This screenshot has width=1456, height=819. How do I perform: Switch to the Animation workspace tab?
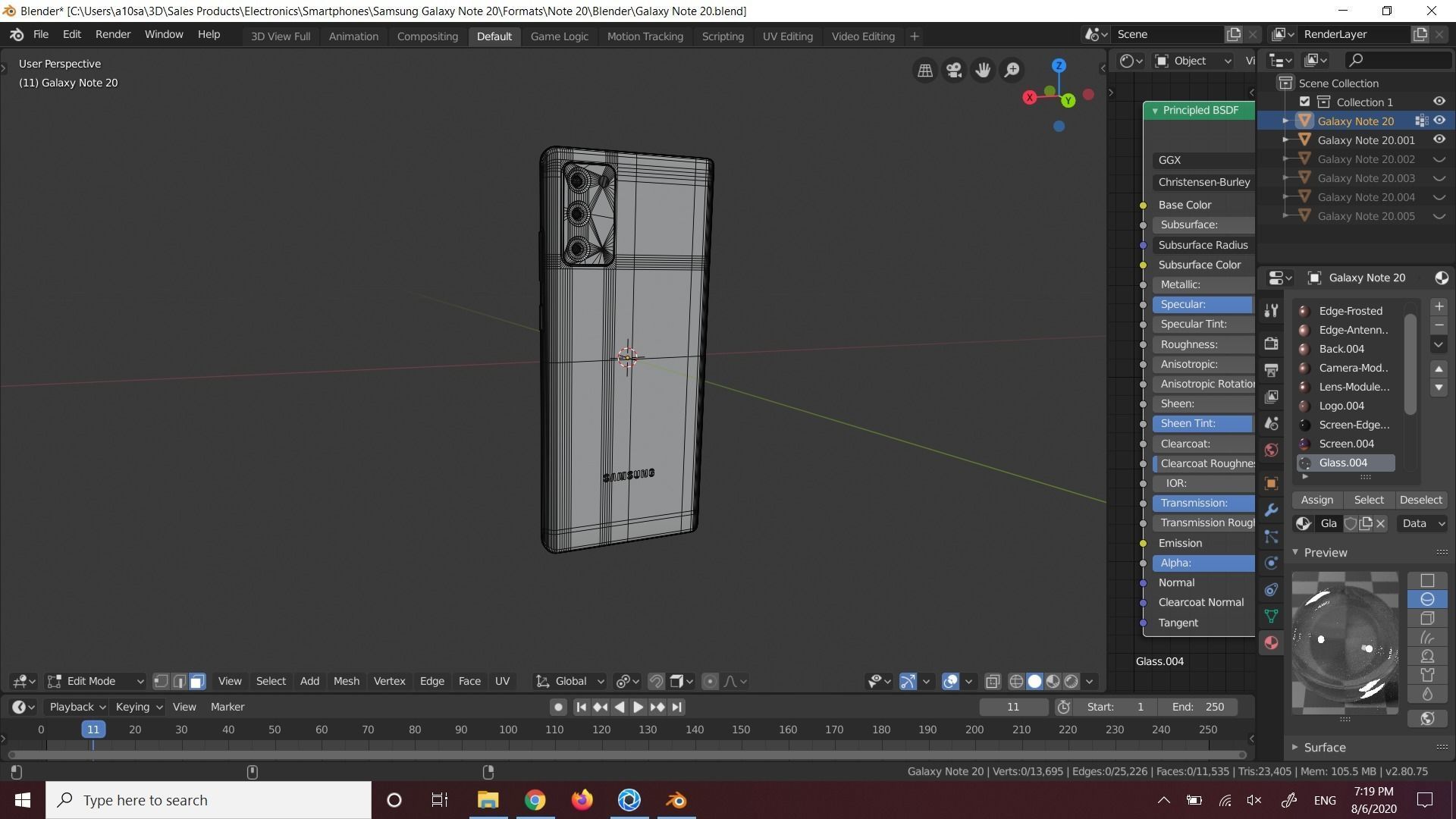[353, 36]
